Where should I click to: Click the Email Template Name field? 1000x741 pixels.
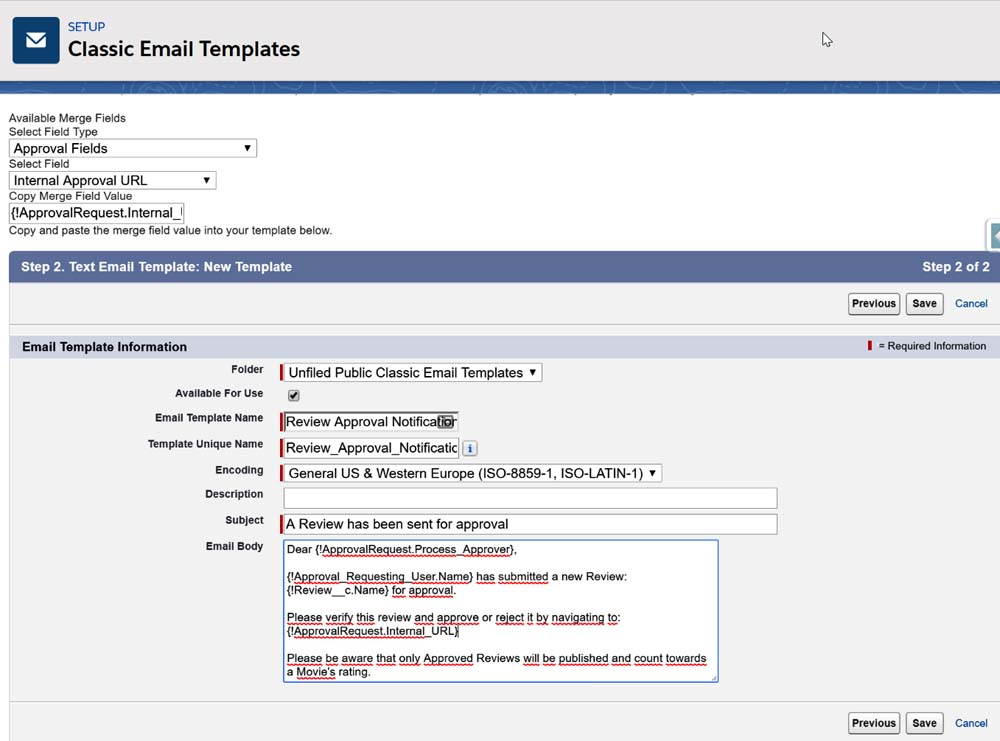click(370, 422)
